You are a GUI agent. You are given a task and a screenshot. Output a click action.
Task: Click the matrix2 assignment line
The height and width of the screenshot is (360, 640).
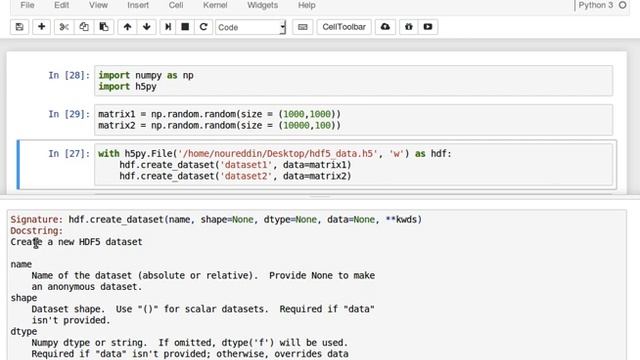point(219,125)
